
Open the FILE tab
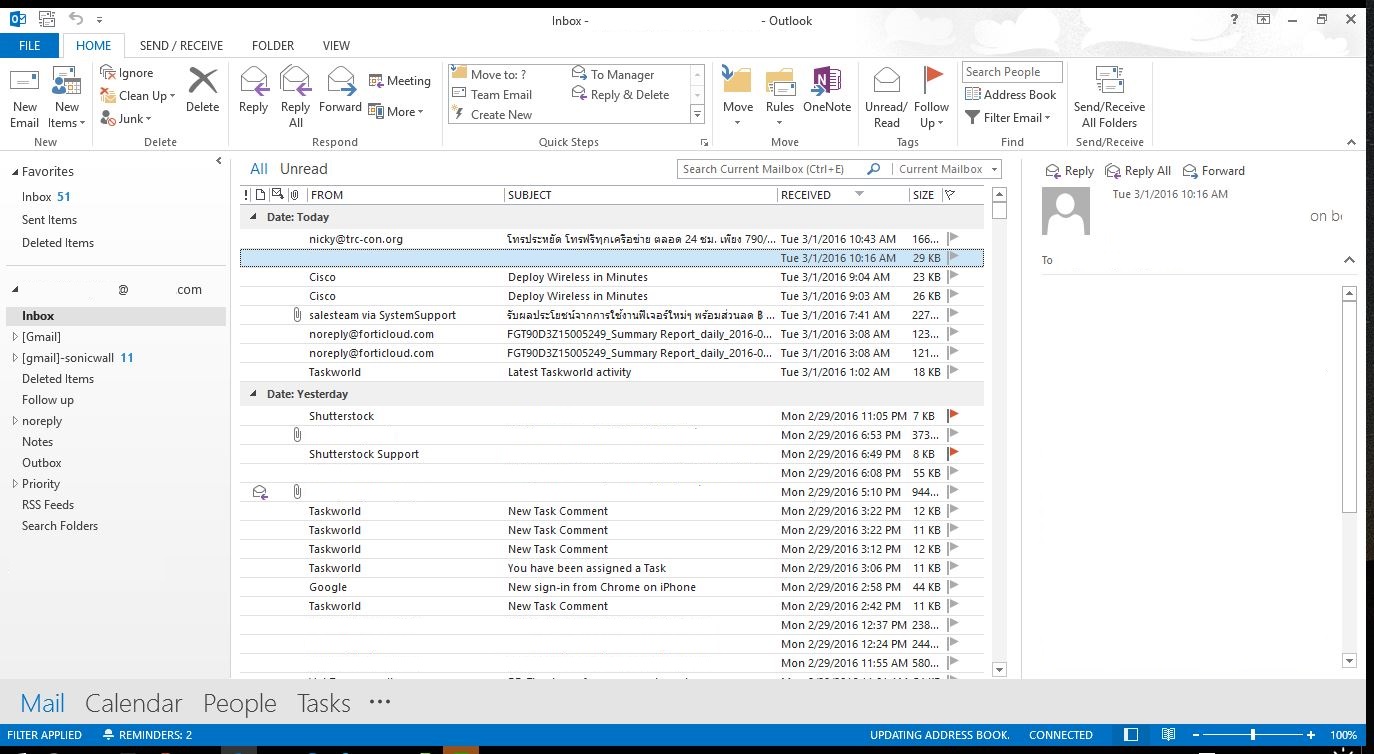click(x=30, y=45)
